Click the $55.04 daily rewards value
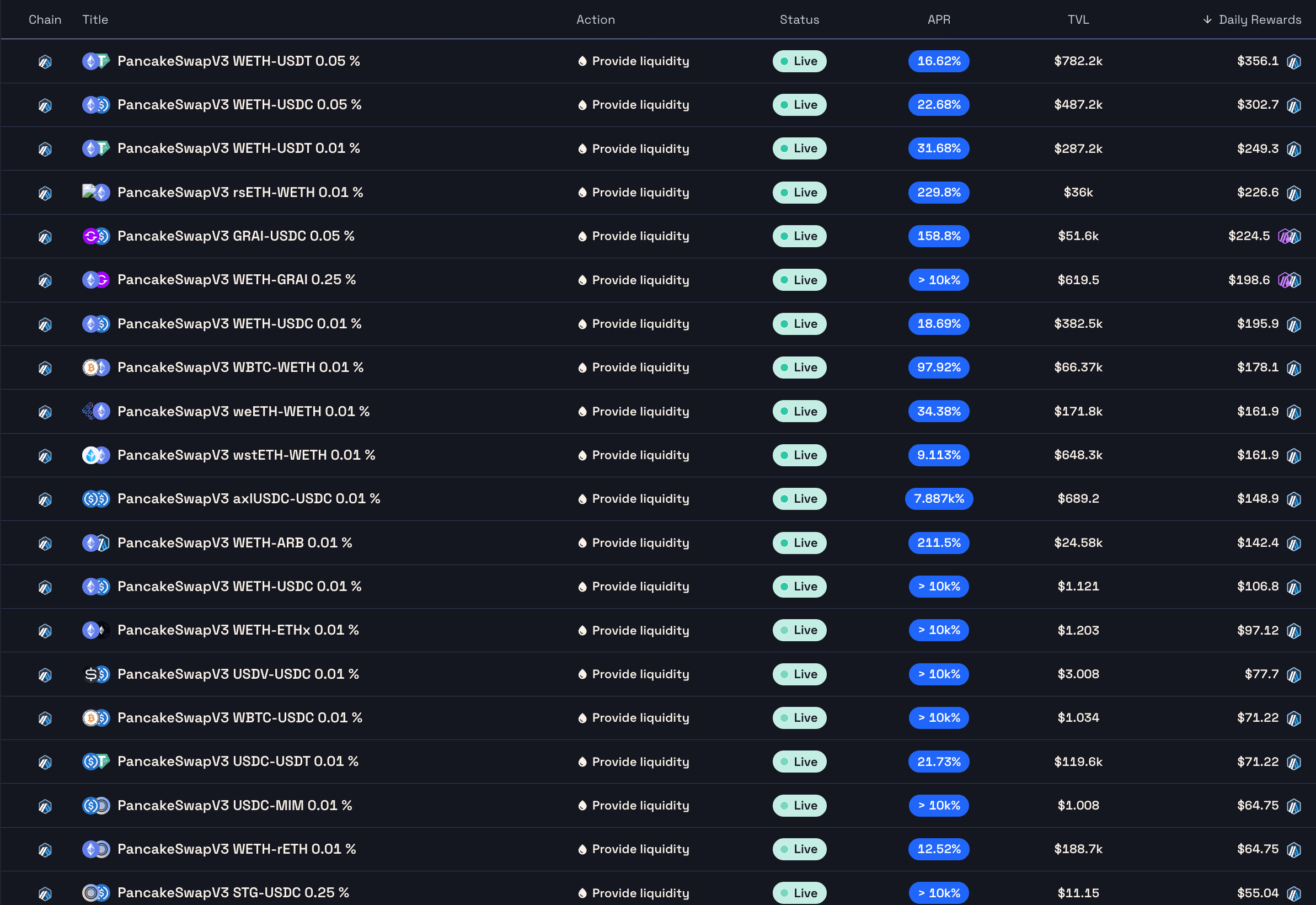 (x=1258, y=893)
